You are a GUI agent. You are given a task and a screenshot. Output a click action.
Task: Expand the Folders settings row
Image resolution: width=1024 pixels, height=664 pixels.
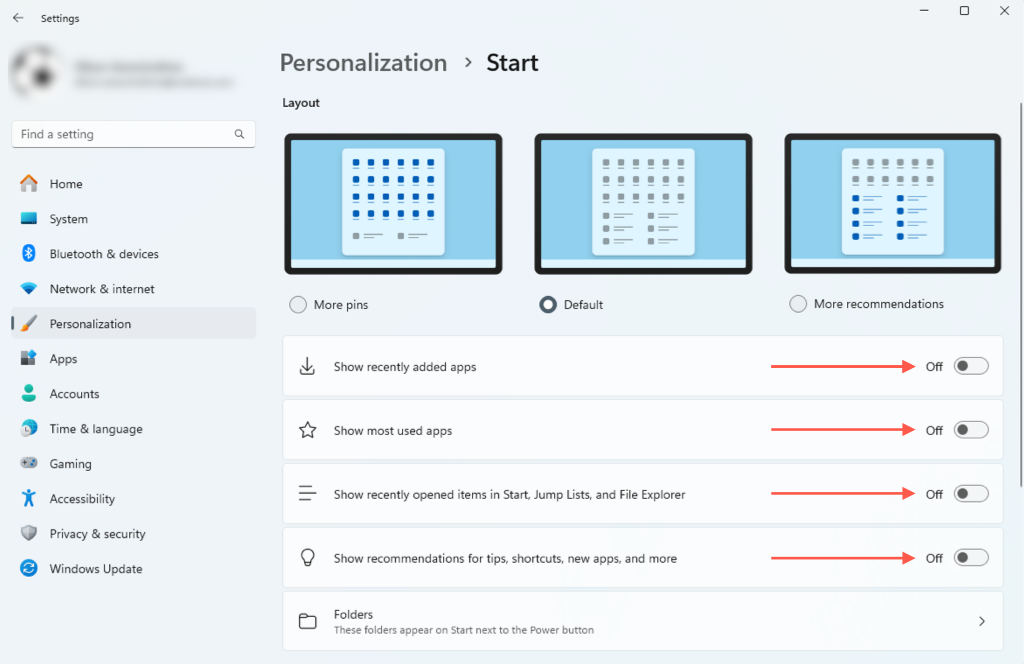(642, 621)
